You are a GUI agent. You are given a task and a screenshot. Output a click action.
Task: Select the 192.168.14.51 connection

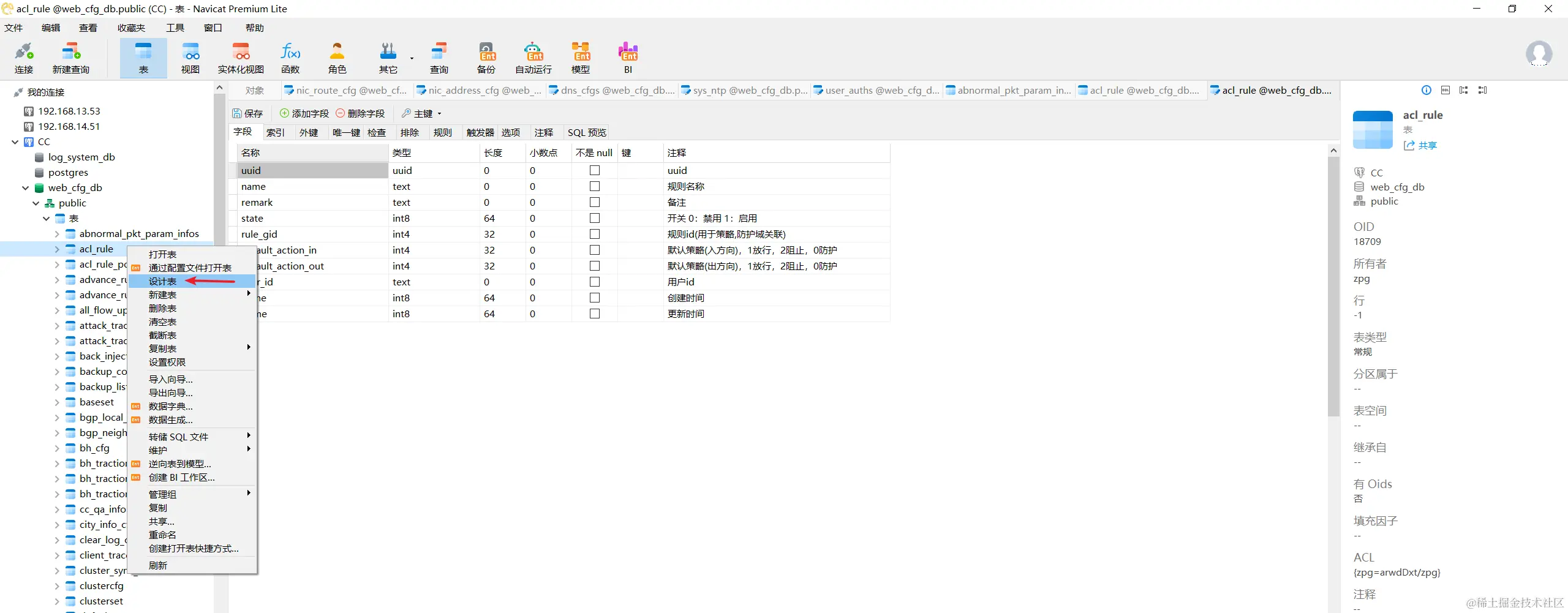pos(69,126)
